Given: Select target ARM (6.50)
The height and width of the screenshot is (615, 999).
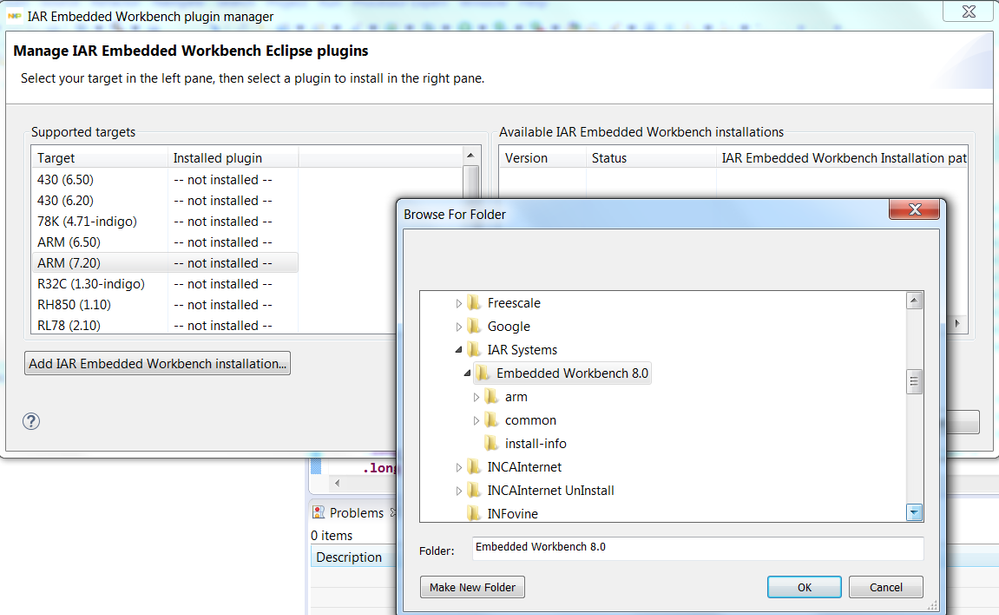Looking at the screenshot, I should (68, 242).
